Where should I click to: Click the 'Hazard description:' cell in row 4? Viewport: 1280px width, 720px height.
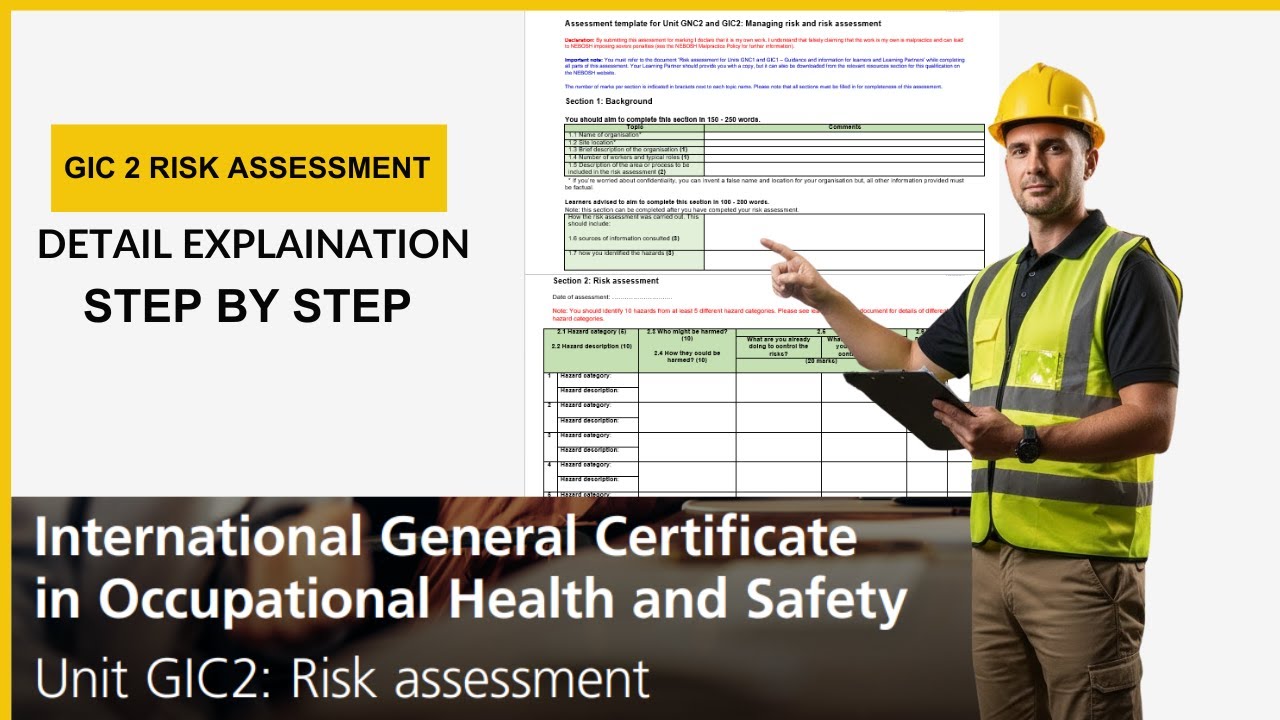pyautogui.click(x=598, y=483)
